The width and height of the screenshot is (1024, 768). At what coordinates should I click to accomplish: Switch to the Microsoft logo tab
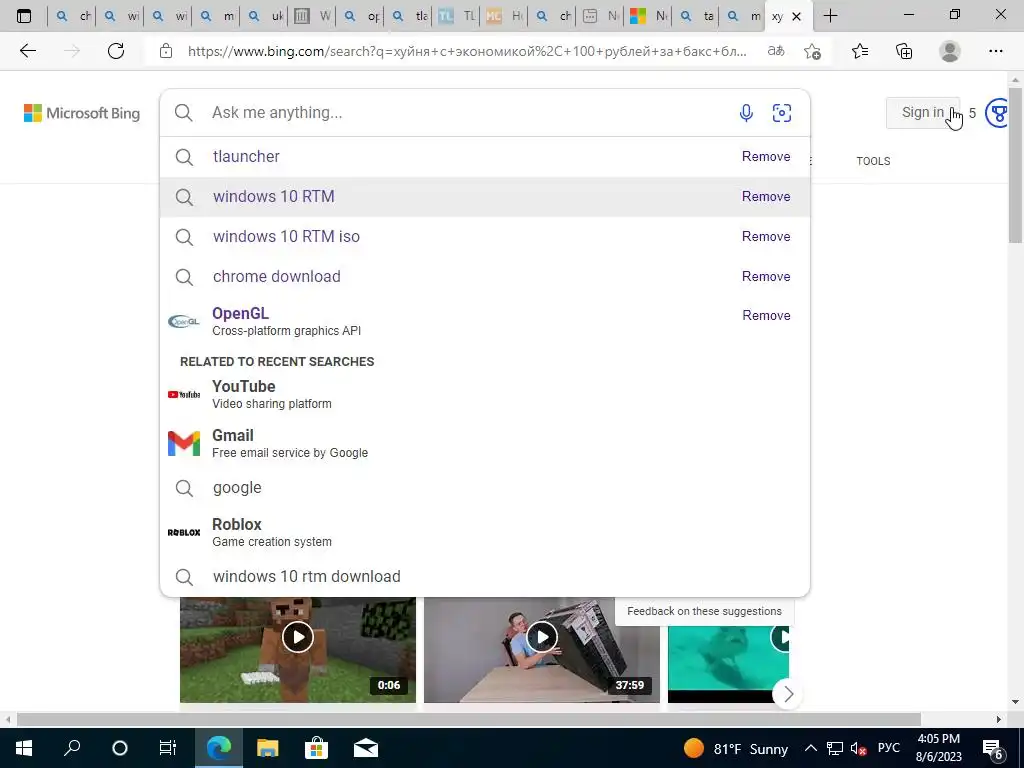(x=647, y=16)
